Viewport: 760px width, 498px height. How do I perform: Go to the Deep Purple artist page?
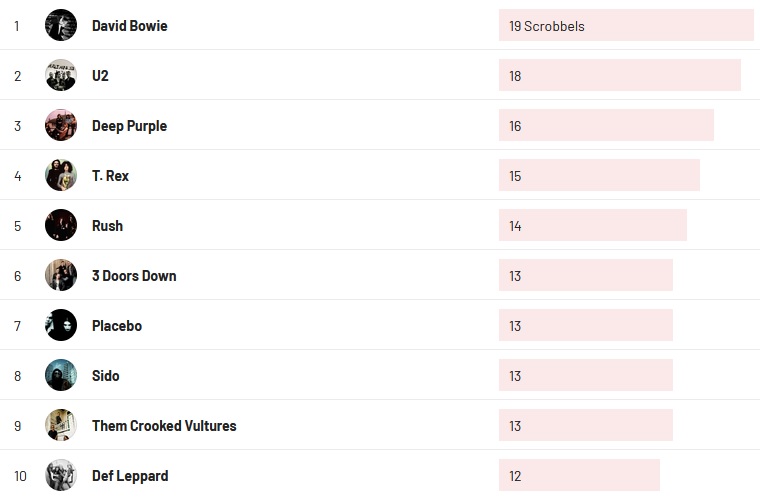(129, 126)
